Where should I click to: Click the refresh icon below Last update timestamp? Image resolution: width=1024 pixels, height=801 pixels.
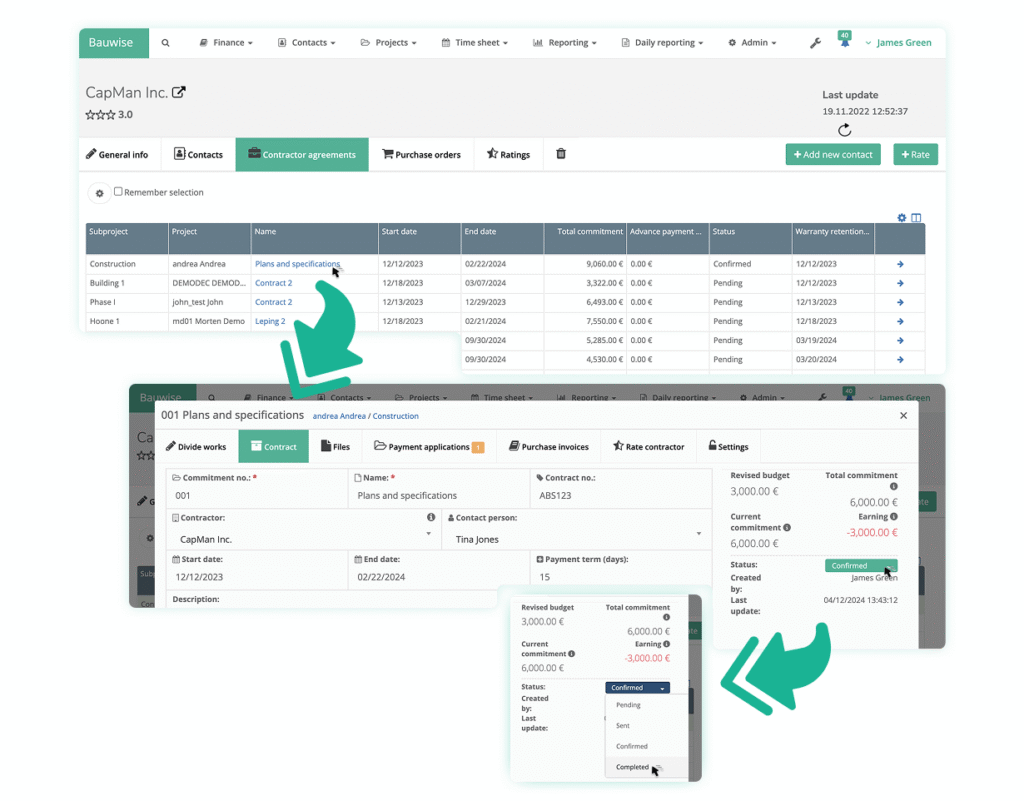coord(845,130)
